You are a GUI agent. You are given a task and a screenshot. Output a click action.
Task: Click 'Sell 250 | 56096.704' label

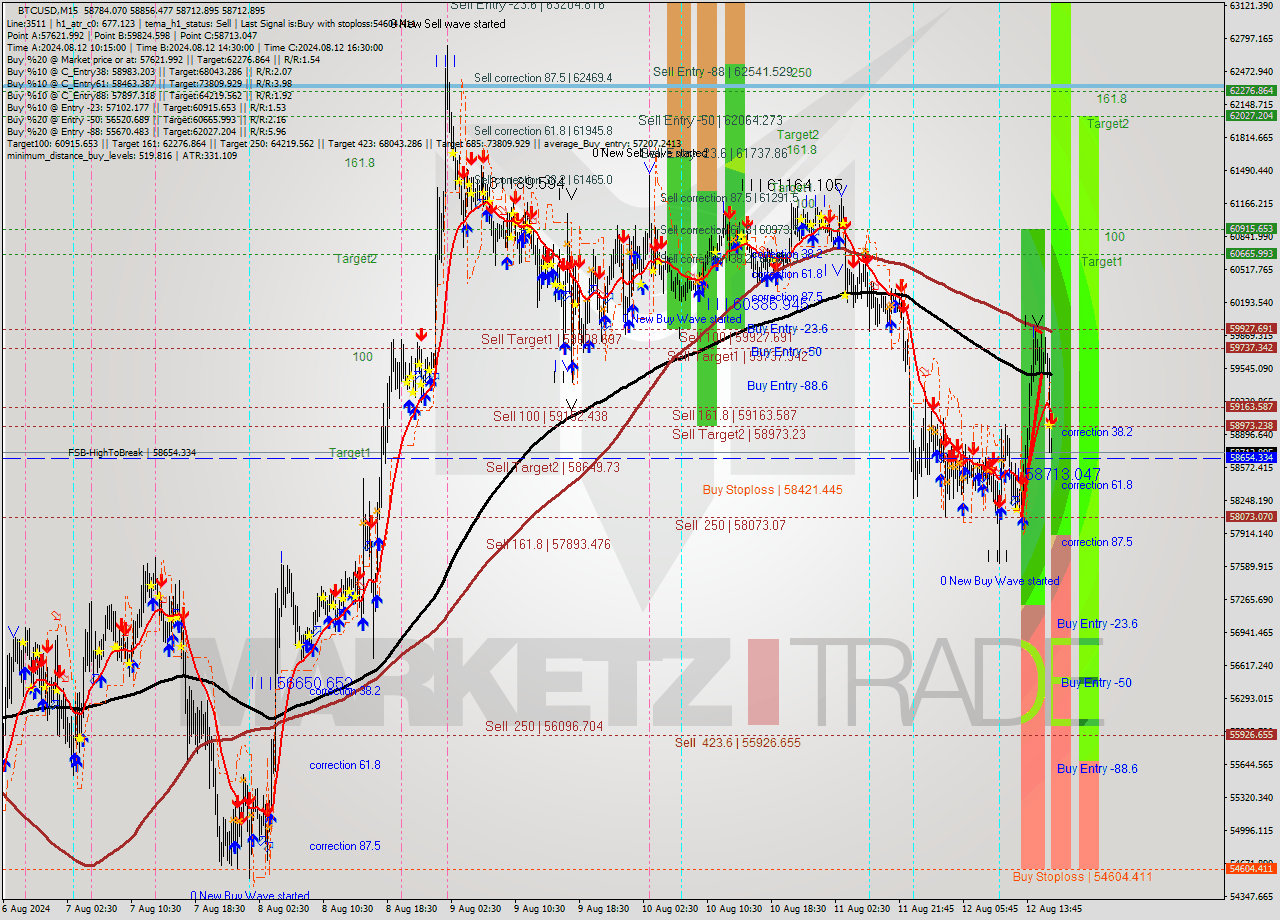544,726
